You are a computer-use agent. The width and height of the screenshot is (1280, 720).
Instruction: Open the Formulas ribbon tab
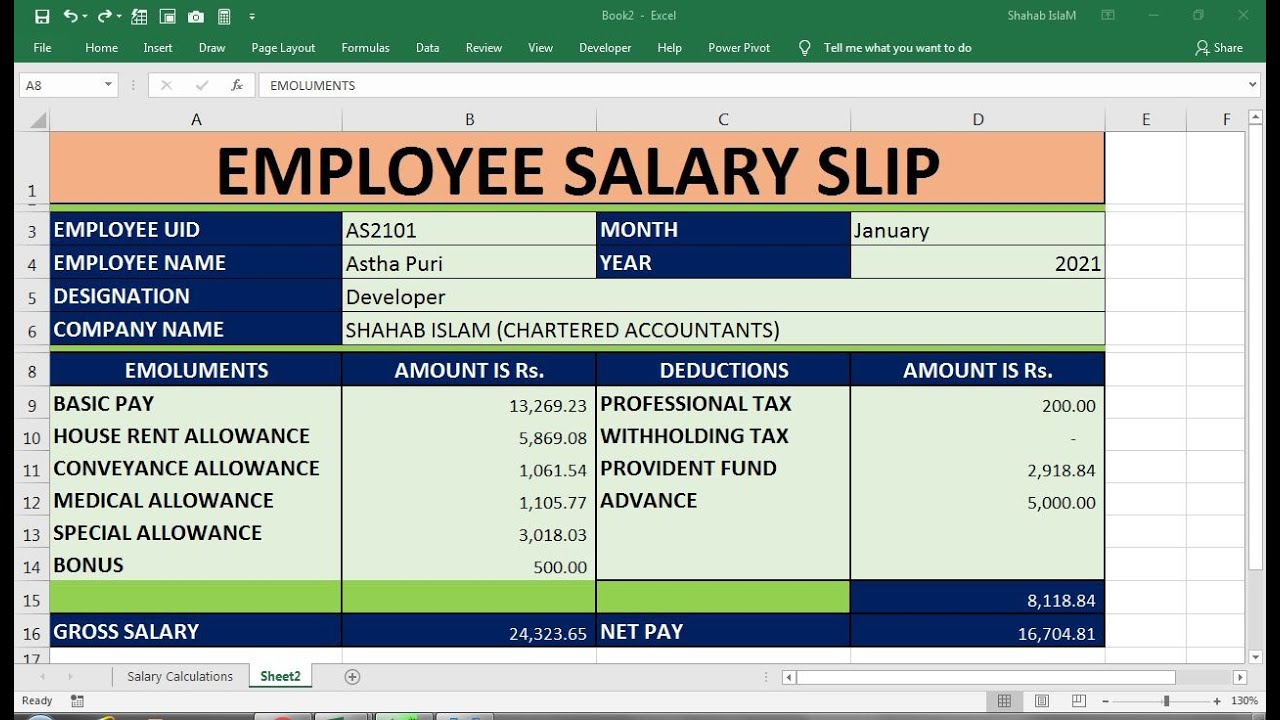[366, 47]
